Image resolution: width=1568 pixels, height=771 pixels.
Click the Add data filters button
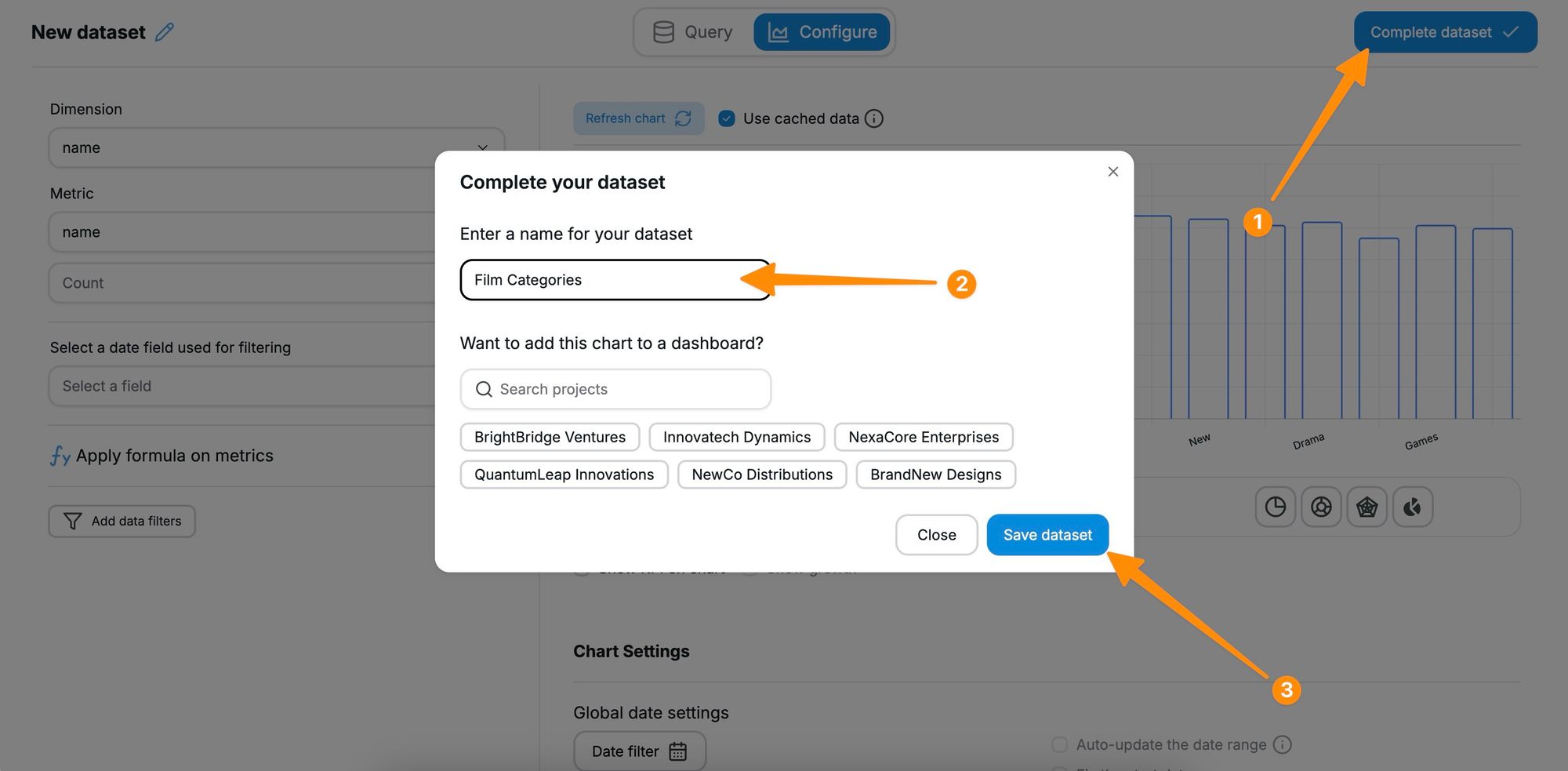[x=122, y=521]
